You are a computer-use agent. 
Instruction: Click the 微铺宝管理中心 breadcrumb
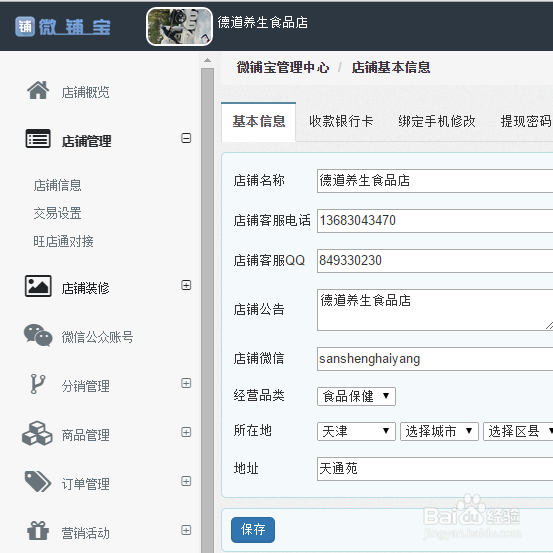pos(283,67)
